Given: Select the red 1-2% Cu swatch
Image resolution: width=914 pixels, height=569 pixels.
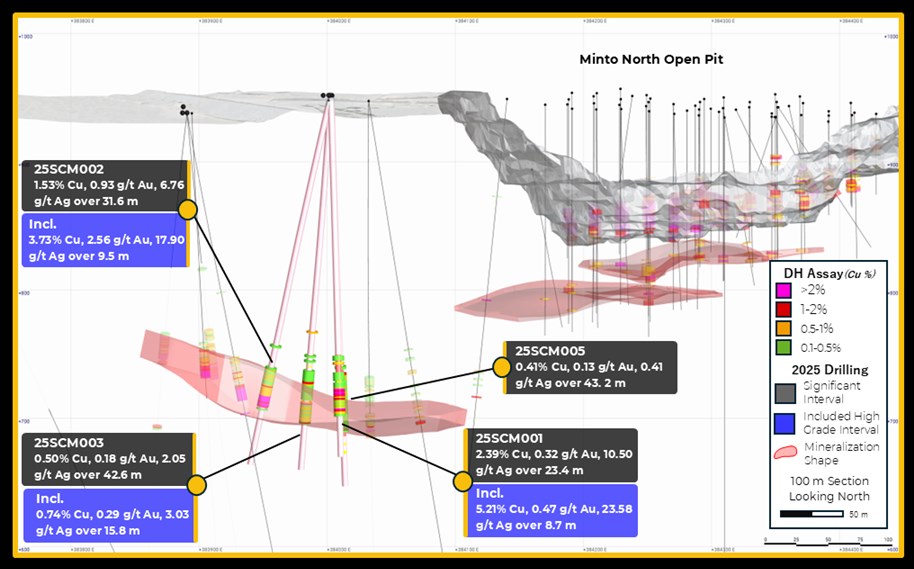Looking at the screenshot, I should [784, 309].
